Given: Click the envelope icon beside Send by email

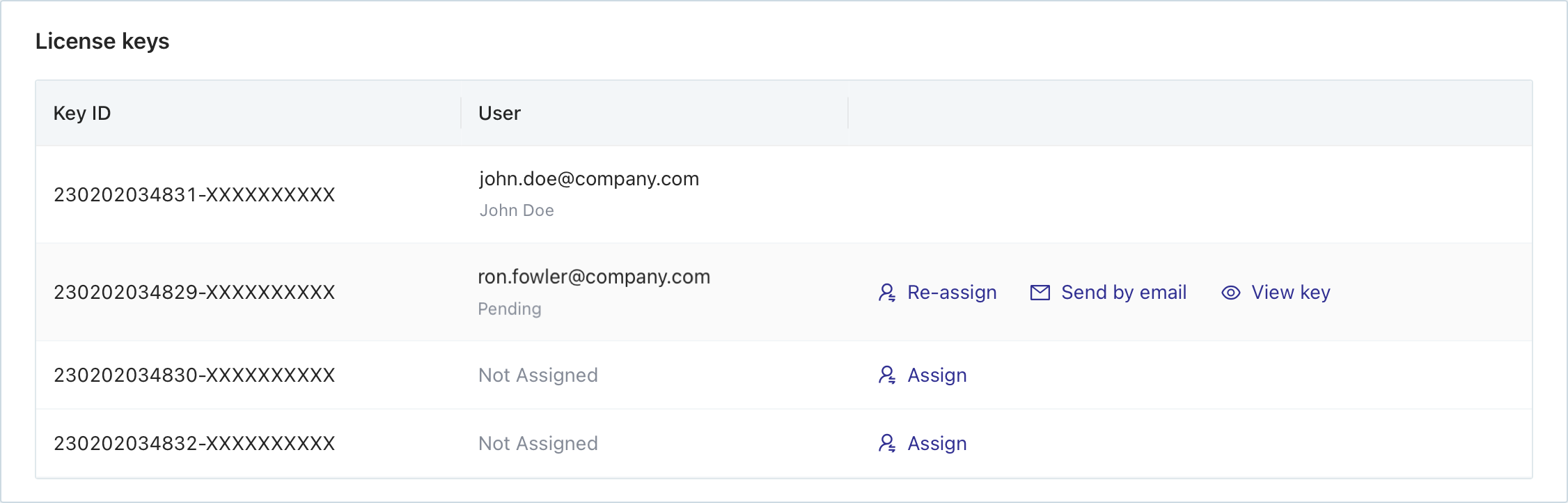Looking at the screenshot, I should coord(1040,293).
